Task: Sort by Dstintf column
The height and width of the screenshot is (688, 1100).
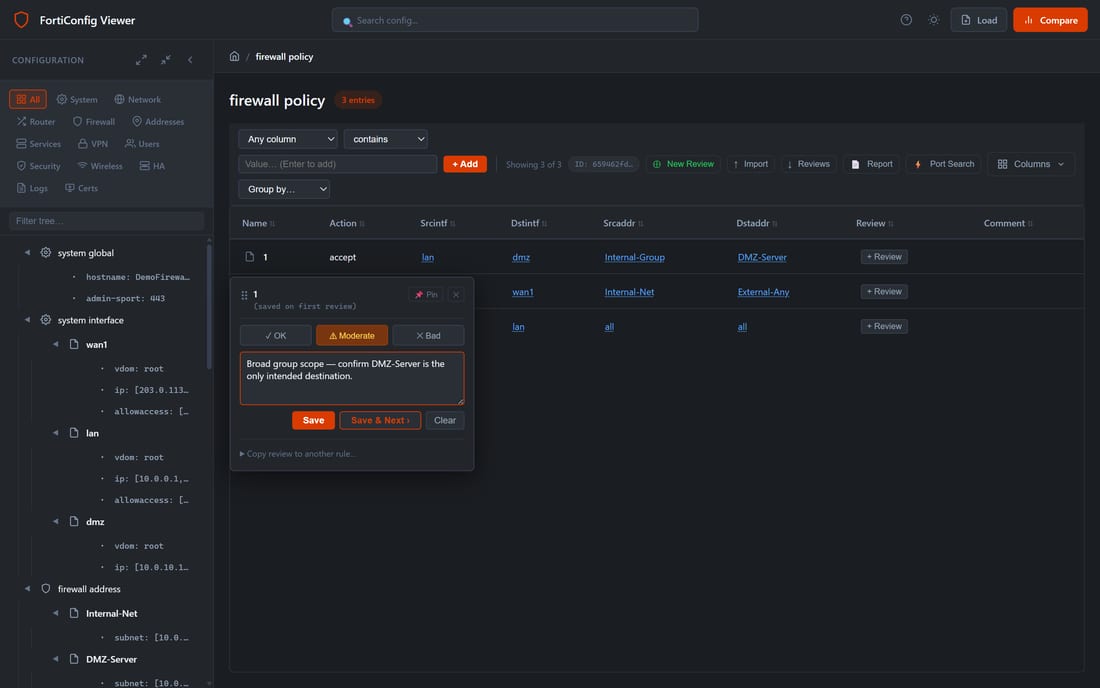Action: point(529,223)
